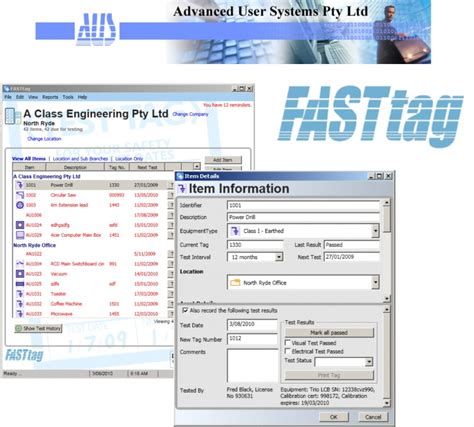The image size is (474, 427).
Task: Open the Reports menu in FASTtag
Action: click(50, 97)
